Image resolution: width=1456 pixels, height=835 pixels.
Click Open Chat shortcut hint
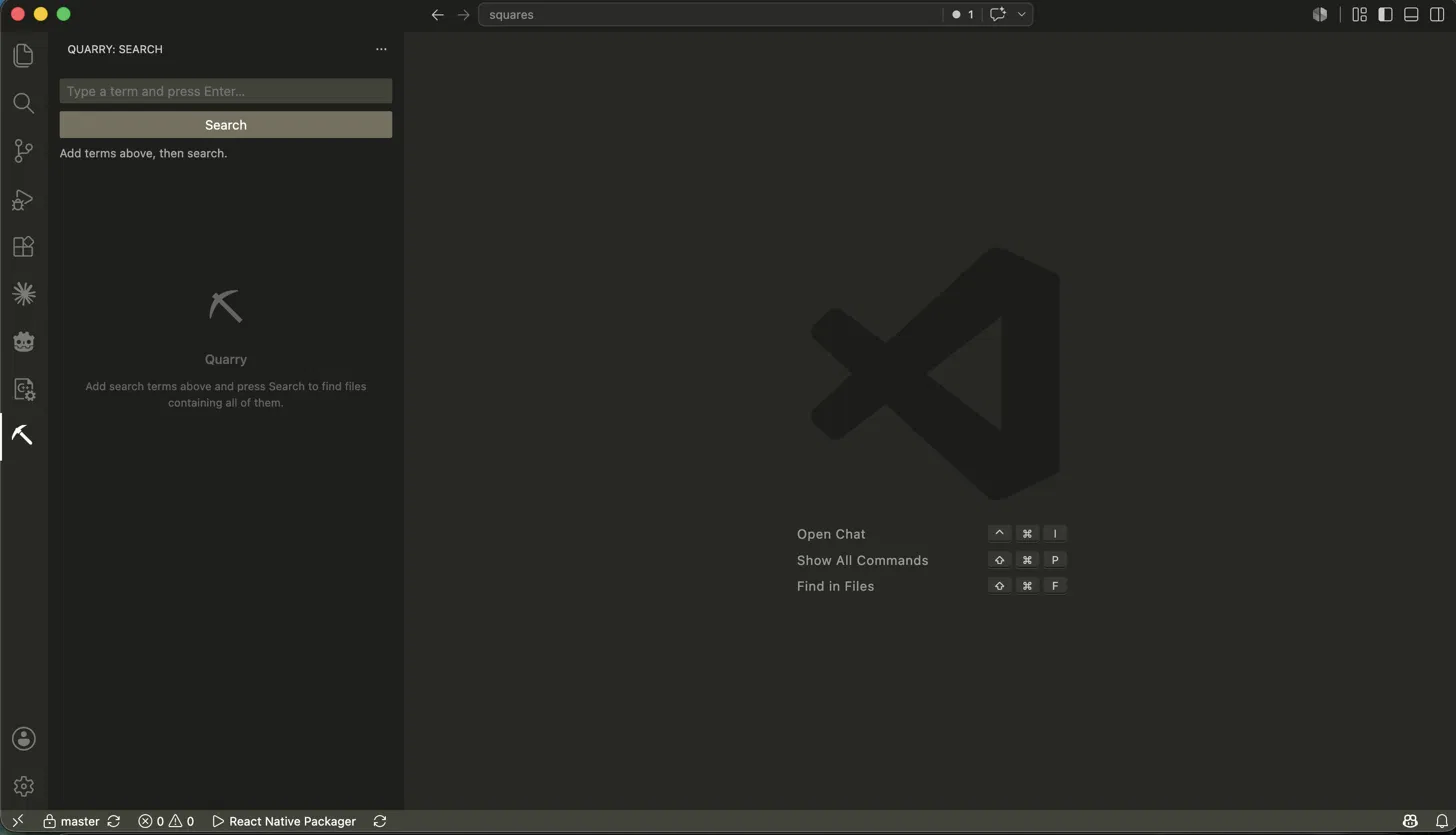(x=831, y=534)
